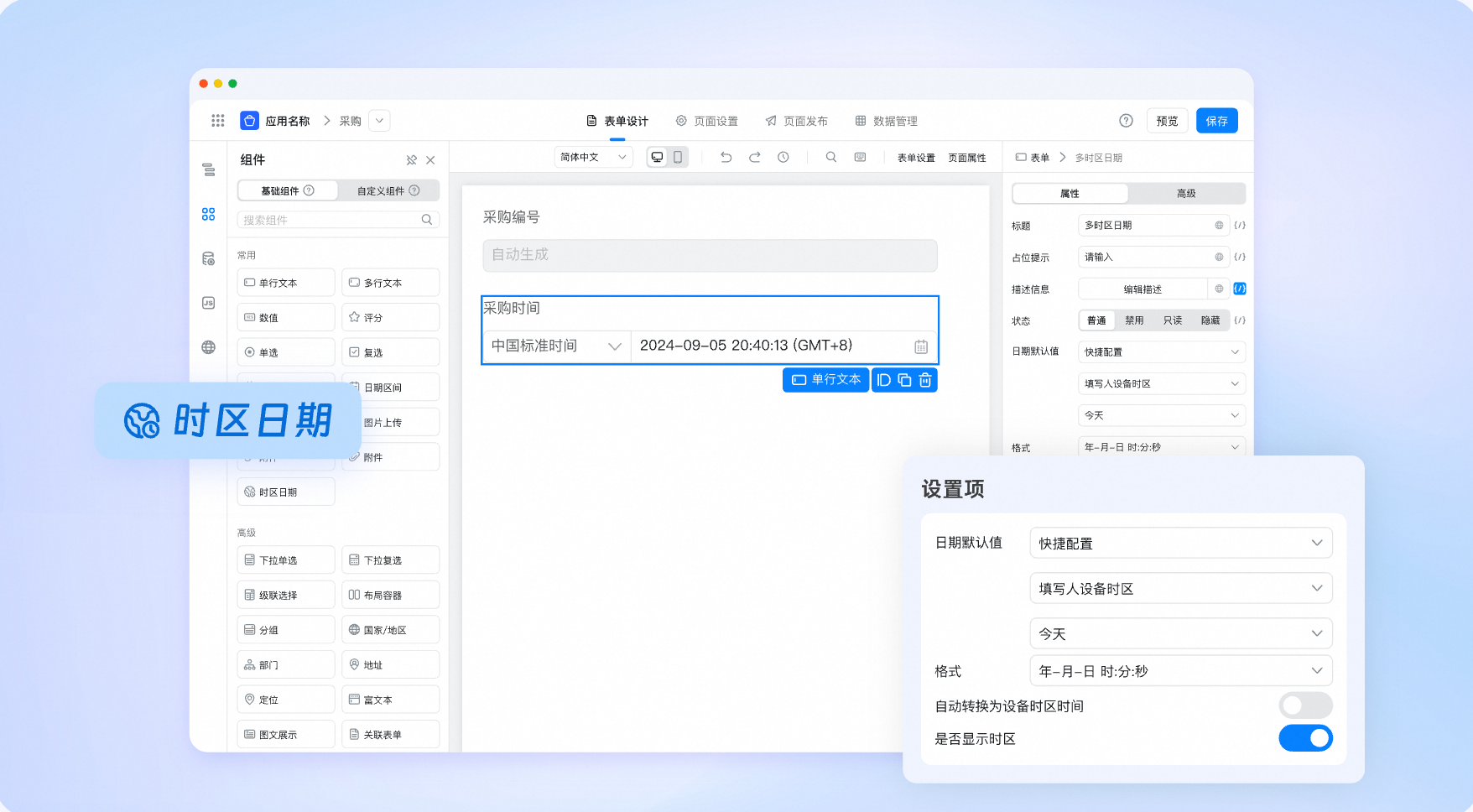Expand 今天 dropdown in 设置项 card
The height and width of the screenshot is (812, 1473).
point(1180,633)
